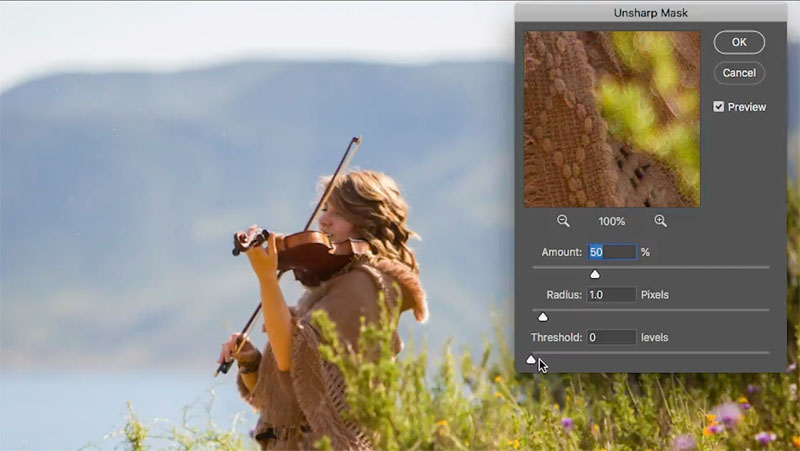Click the Threshold levels input field
The height and width of the screenshot is (451, 800).
click(x=612, y=337)
